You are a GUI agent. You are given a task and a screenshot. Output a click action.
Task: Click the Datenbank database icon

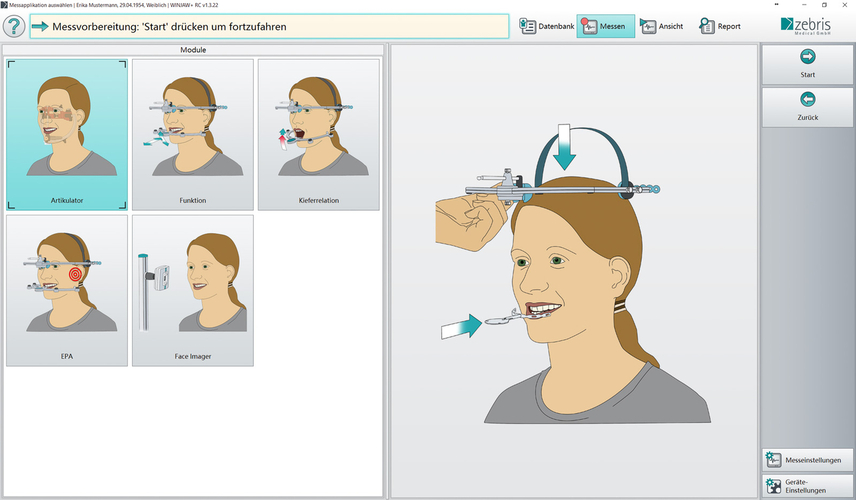point(528,26)
